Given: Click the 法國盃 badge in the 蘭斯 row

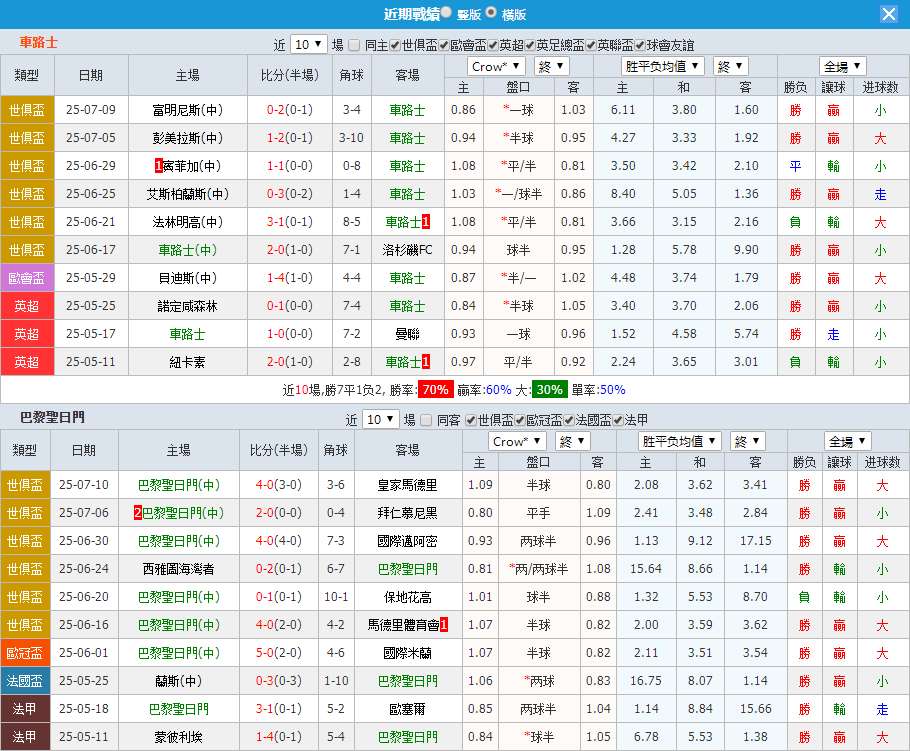Looking at the screenshot, I should pyautogui.click(x=27, y=680).
